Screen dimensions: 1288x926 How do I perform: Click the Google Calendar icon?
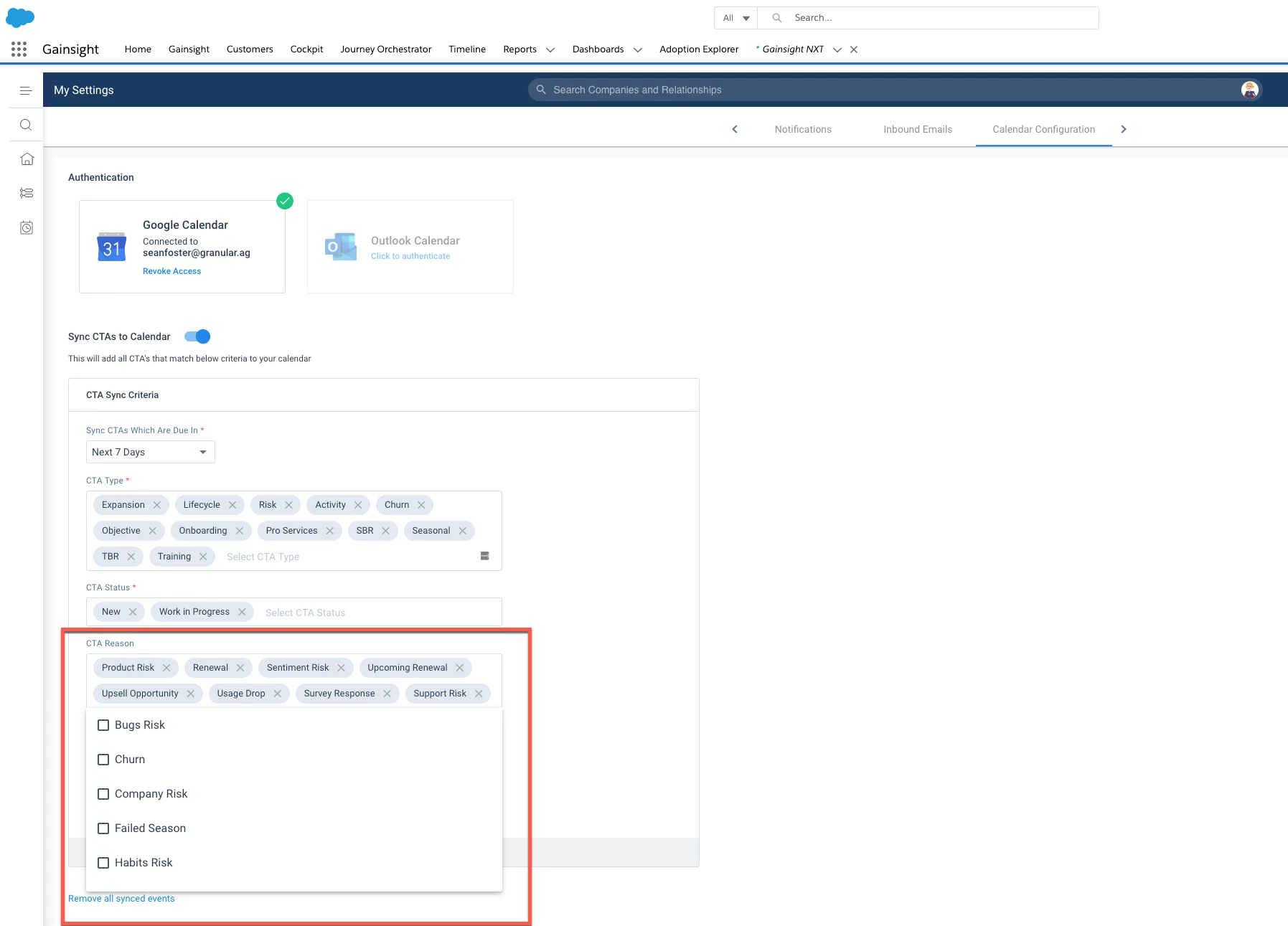[111, 247]
